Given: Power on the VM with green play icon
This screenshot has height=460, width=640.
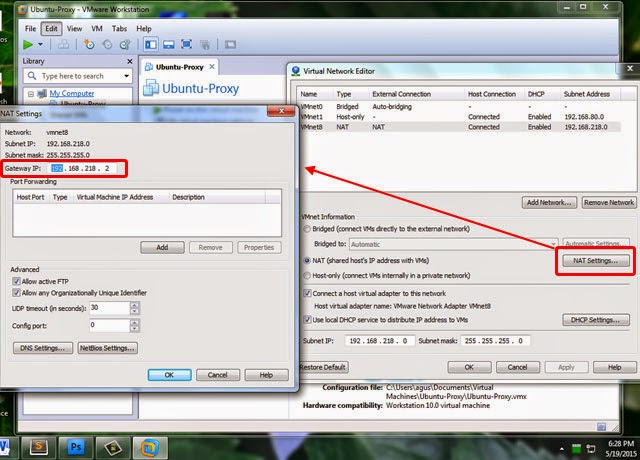Looking at the screenshot, I should click(28, 44).
